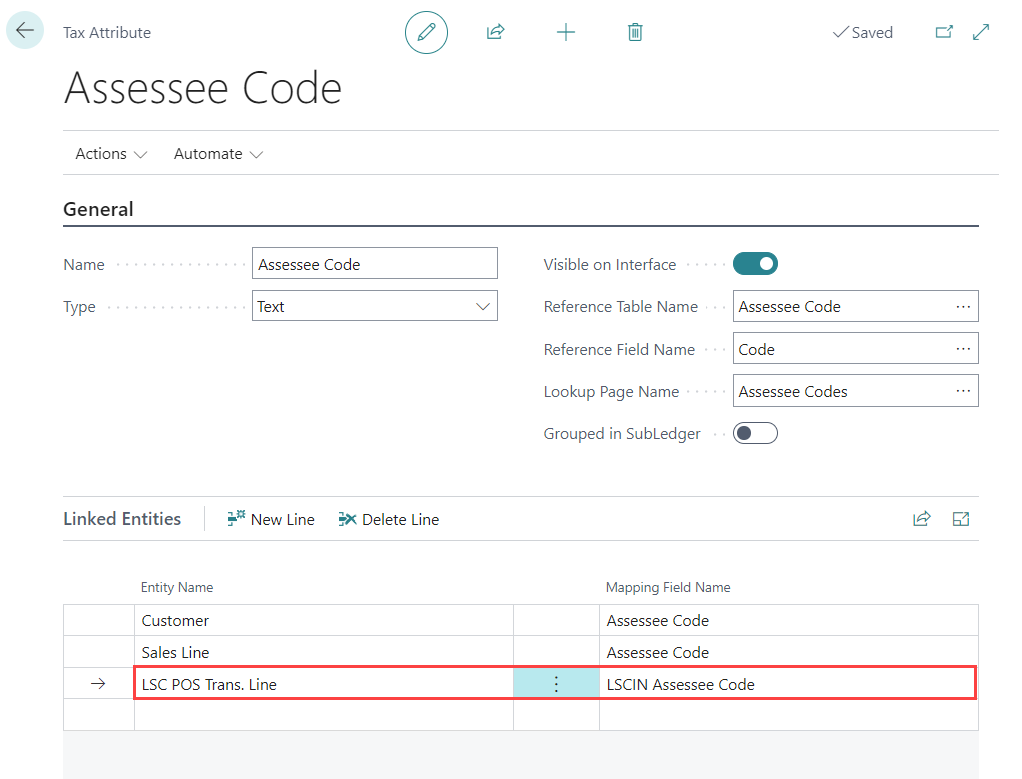Click the share icon in header

coord(495,33)
